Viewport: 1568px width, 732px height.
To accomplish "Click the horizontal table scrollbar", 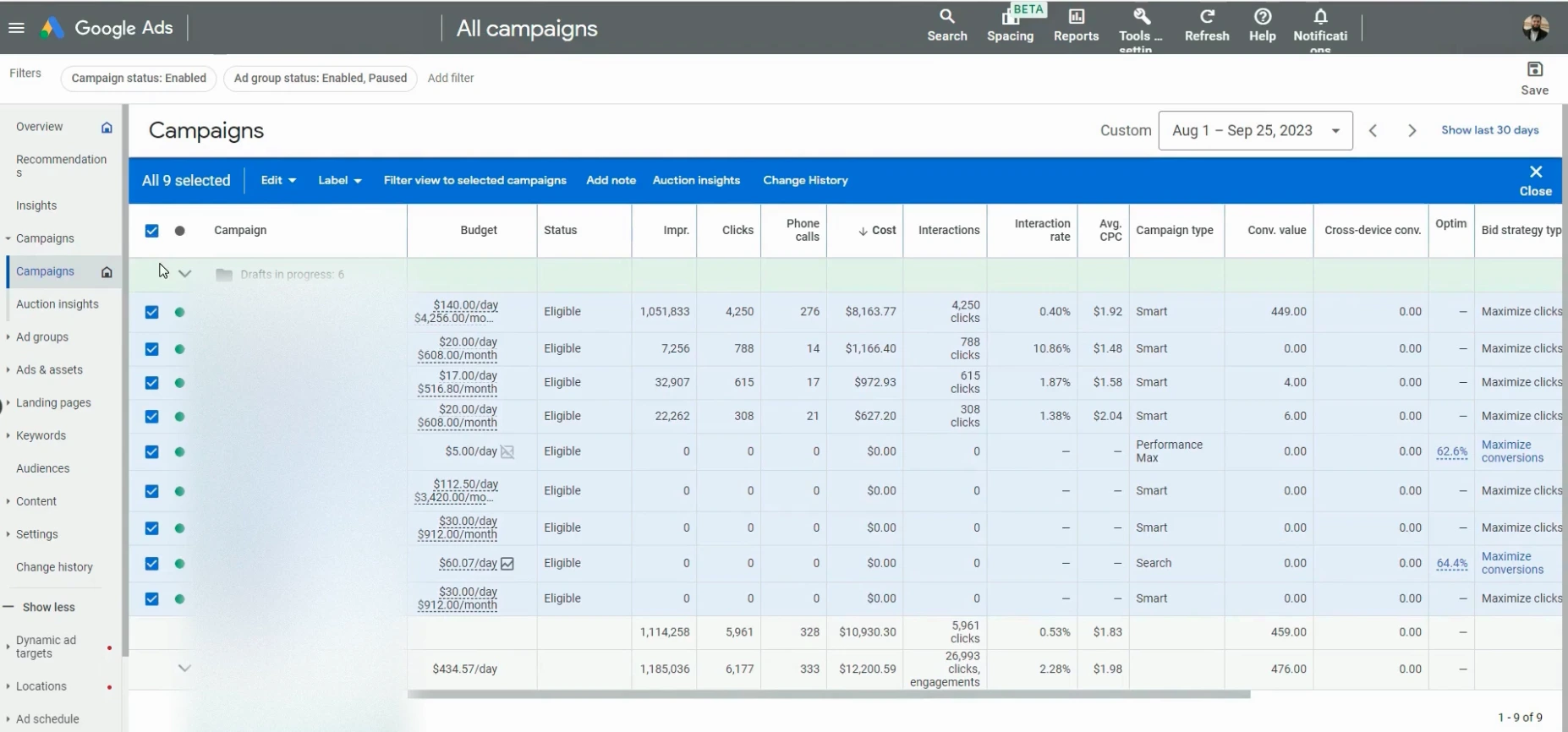I will click(x=829, y=695).
